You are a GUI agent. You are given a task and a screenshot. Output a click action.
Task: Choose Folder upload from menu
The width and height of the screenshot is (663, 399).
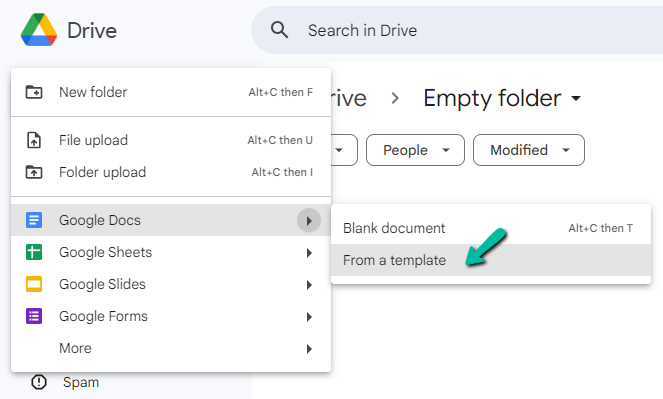(x=171, y=172)
